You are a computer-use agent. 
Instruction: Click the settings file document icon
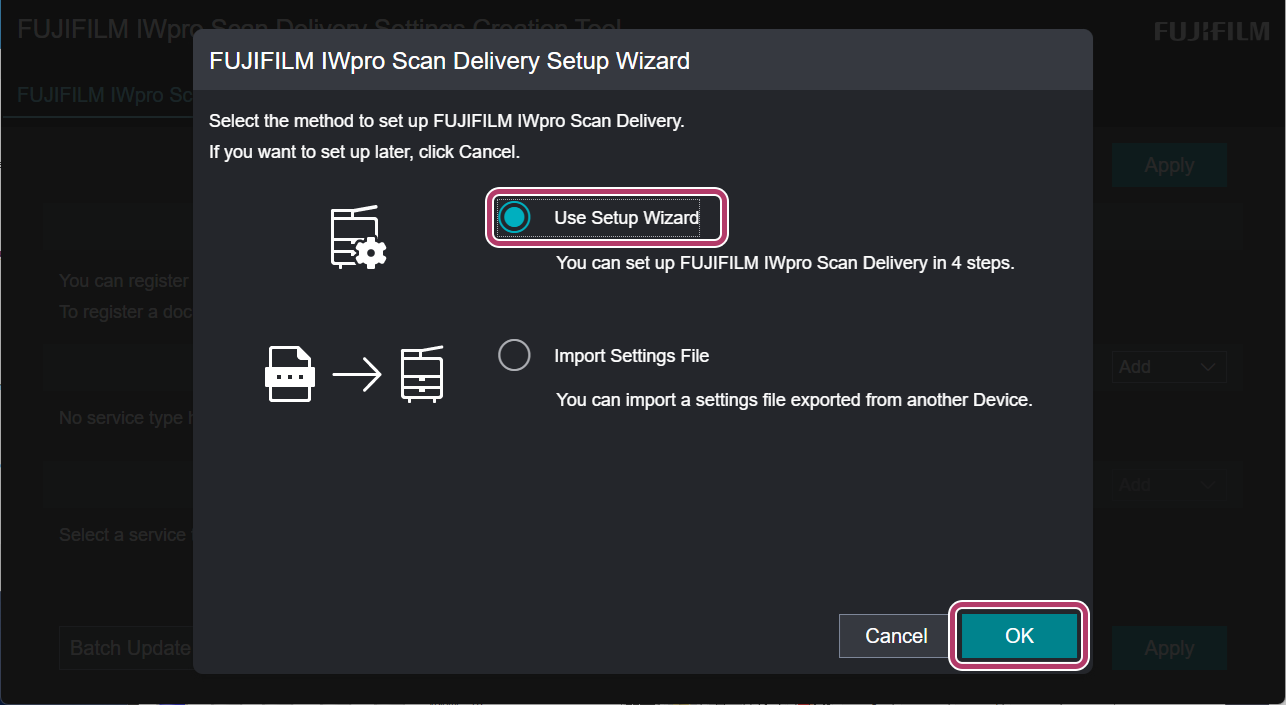290,374
